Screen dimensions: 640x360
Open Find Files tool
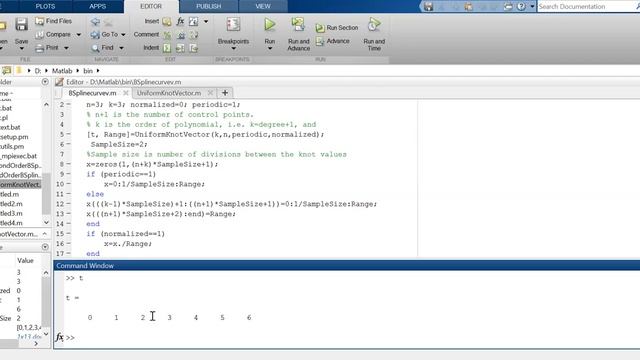point(53,21)
